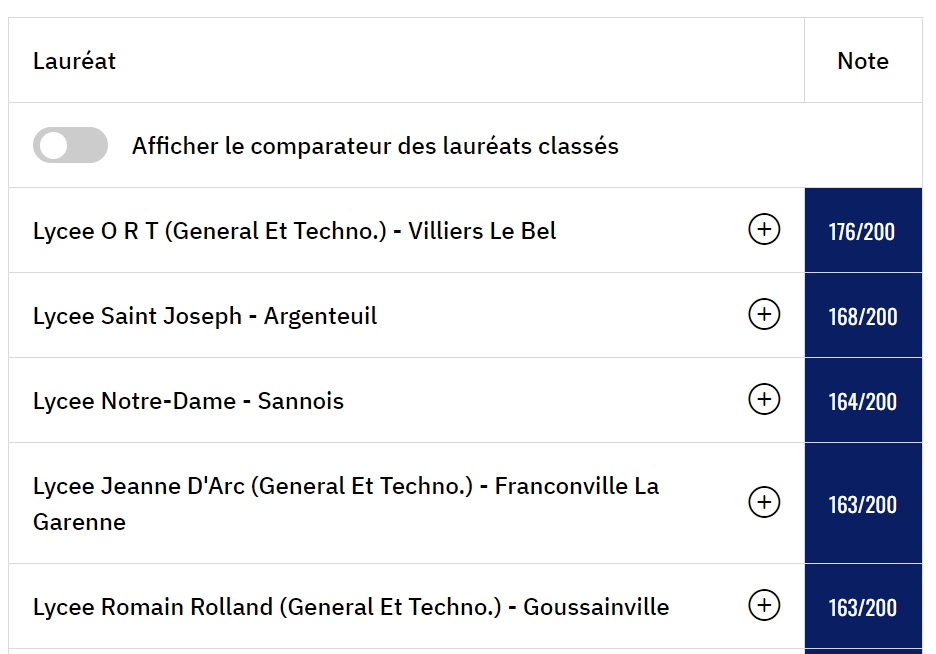Enable the lauréats comparator switch
The width and height of the screenshot is (936, 654).
(70, 146)
